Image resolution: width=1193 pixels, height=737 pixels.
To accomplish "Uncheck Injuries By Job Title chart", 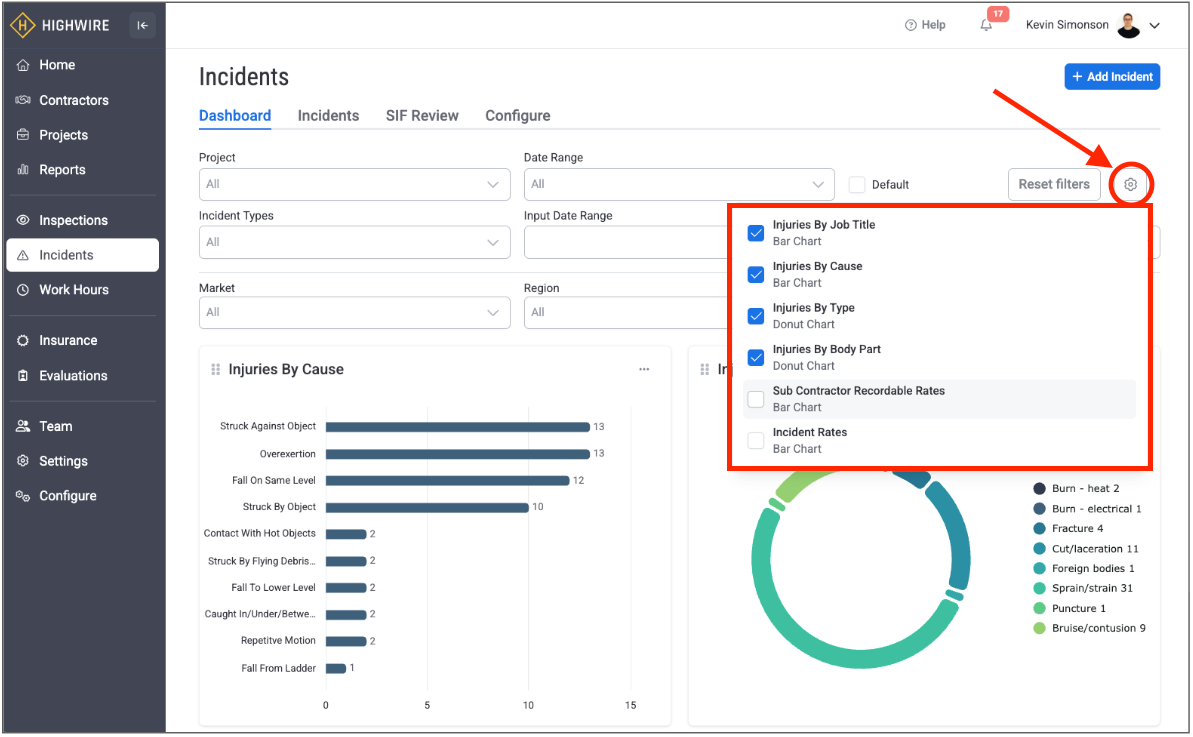I will coord(756,233).
